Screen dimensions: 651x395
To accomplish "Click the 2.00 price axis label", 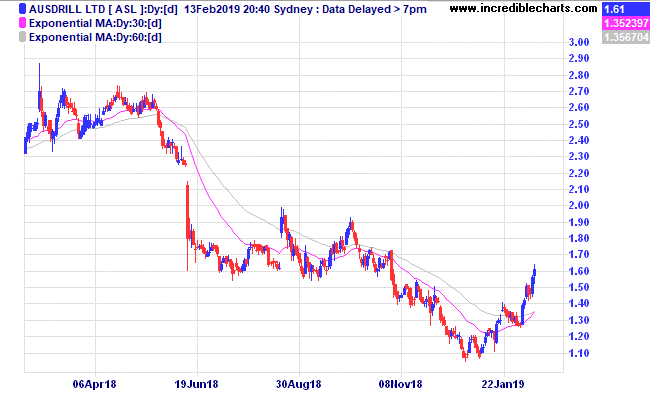I will [x=579, y=205].
